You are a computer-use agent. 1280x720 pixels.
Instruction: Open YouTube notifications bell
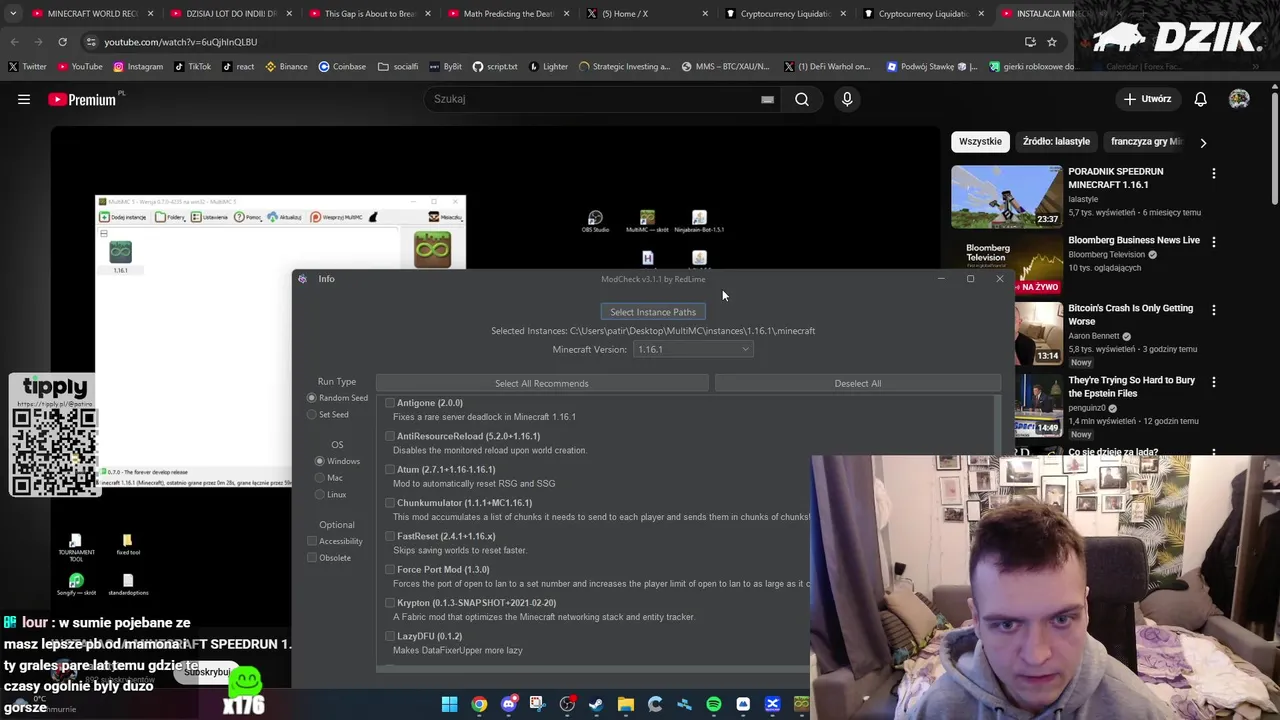point(1200,99)
